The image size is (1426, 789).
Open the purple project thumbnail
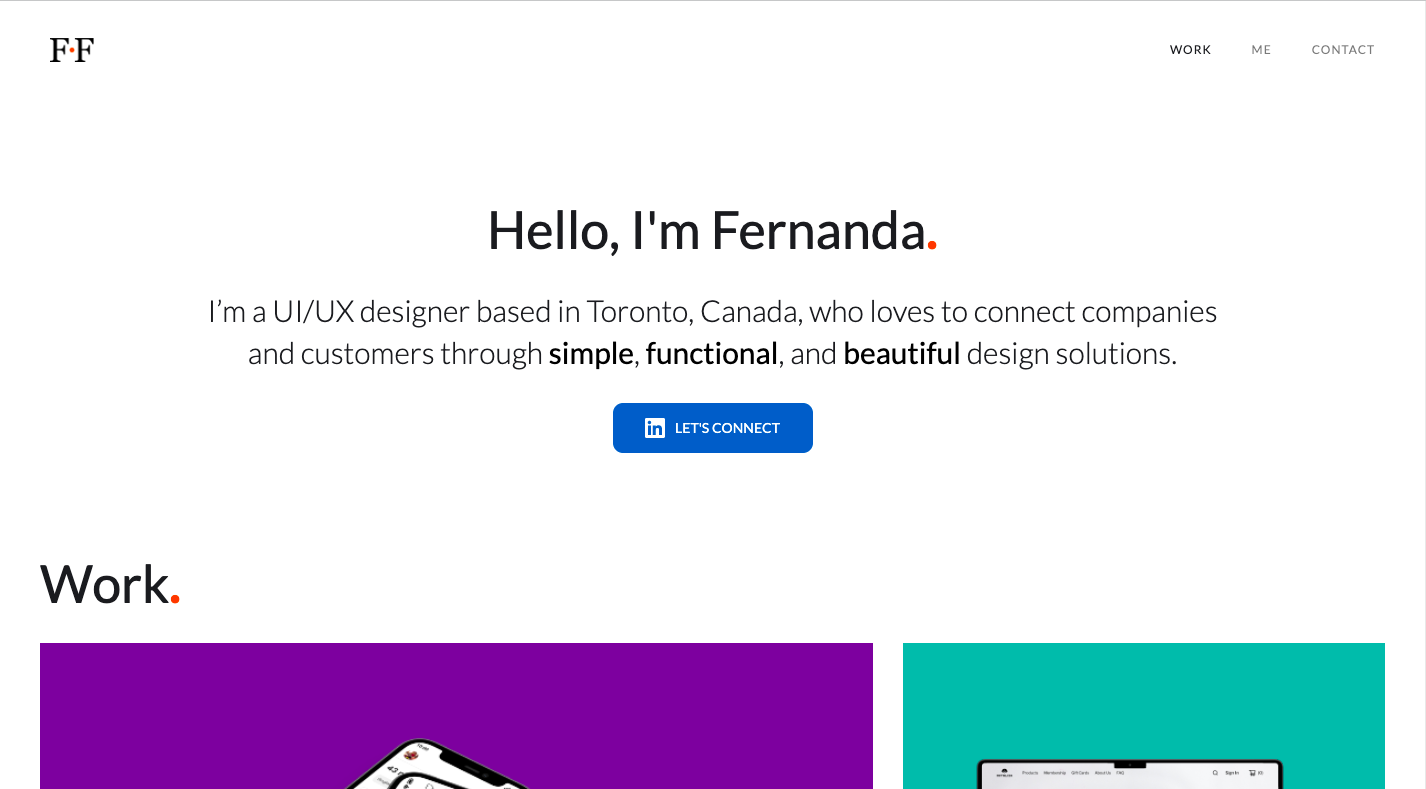pyautogui.click(x=456, y=716)
